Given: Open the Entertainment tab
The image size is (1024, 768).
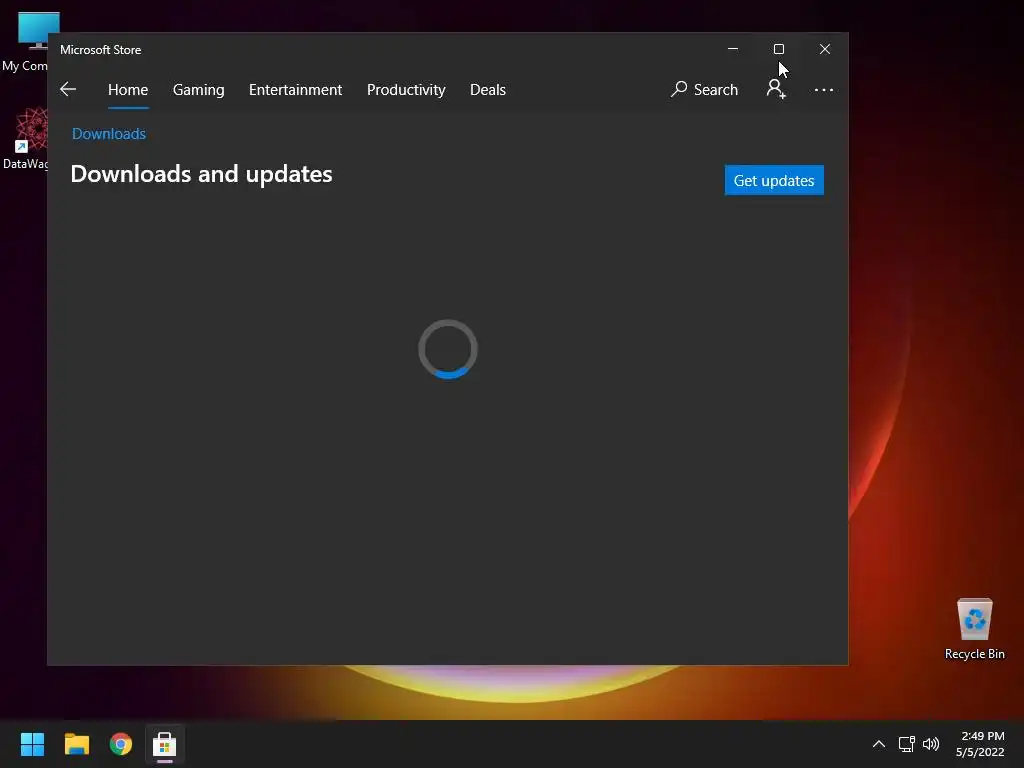Looking at the screenshot, I should (x=295, y=89).
